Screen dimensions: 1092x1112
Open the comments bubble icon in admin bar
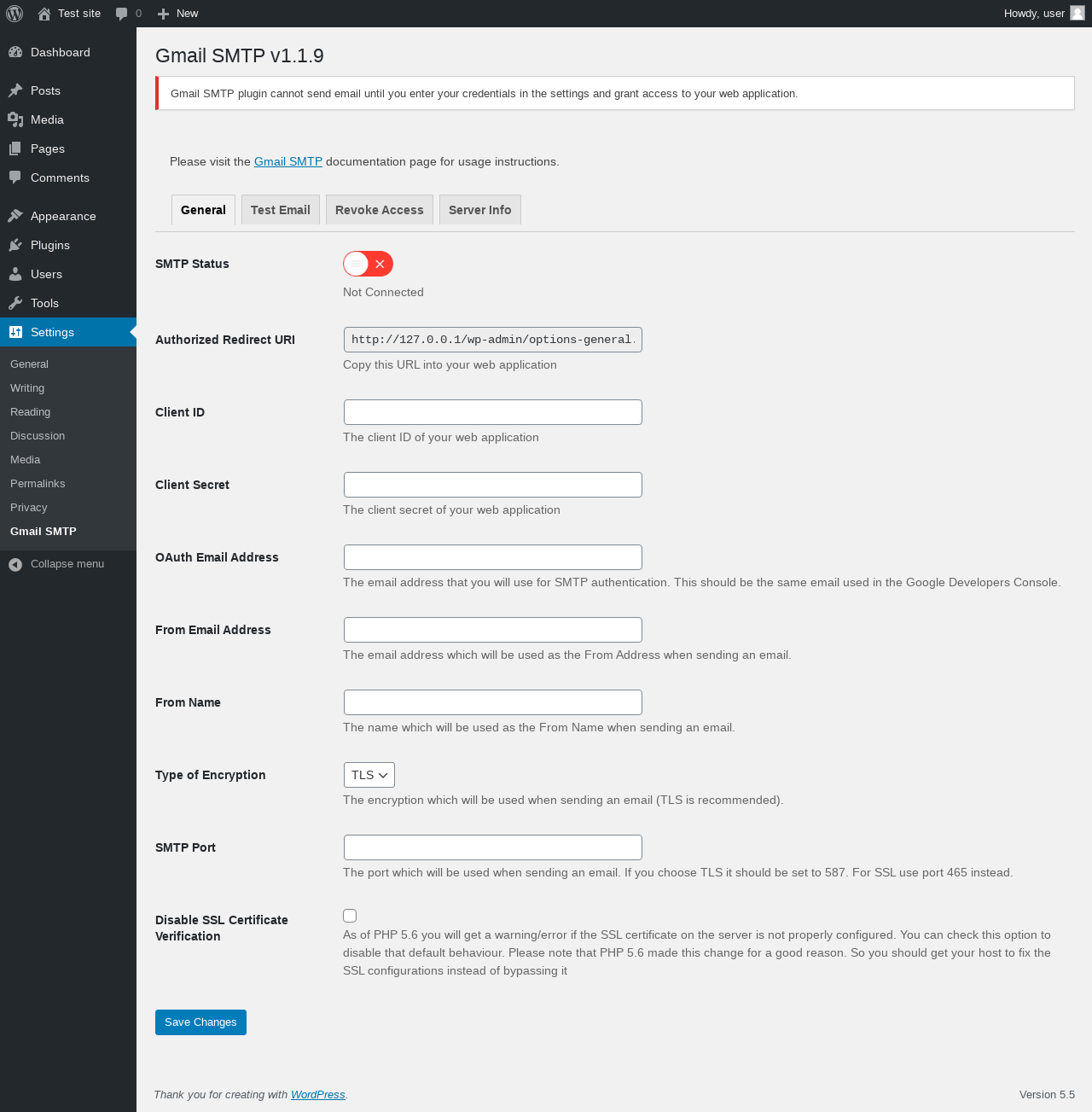[122, 14]
